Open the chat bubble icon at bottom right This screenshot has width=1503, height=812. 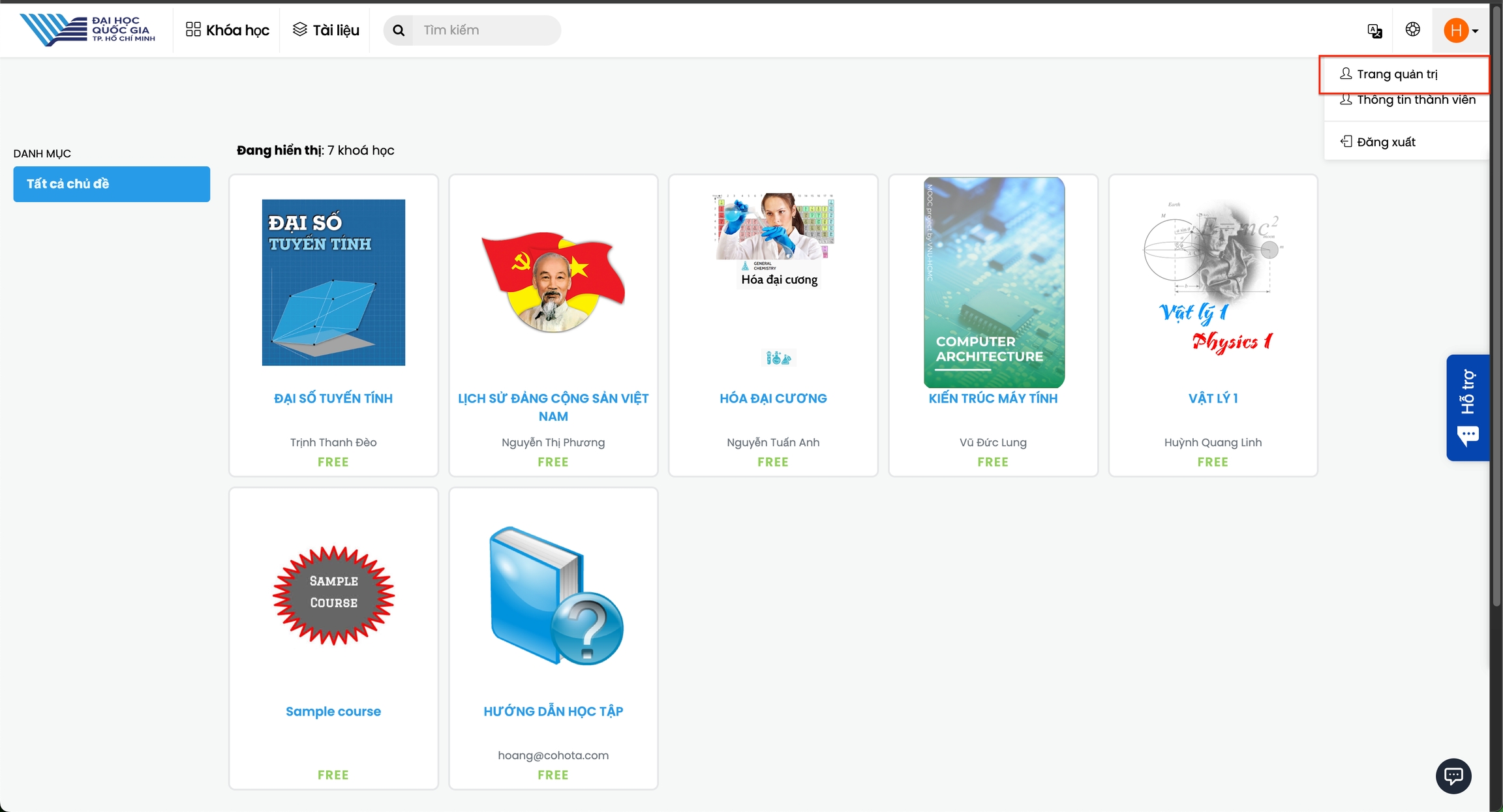point(1453,775)
